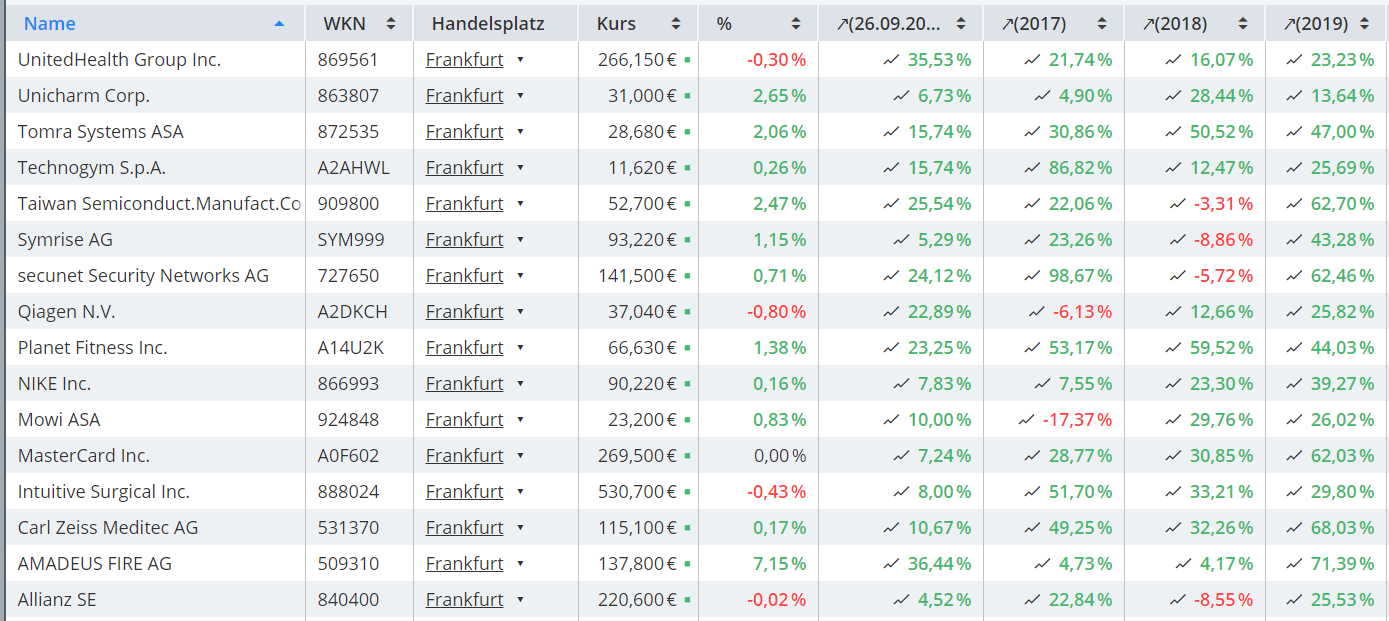The height and width of the screenshot is (621, 1389).
Task: Click sort arrows in the % column header
Action: 796,24
